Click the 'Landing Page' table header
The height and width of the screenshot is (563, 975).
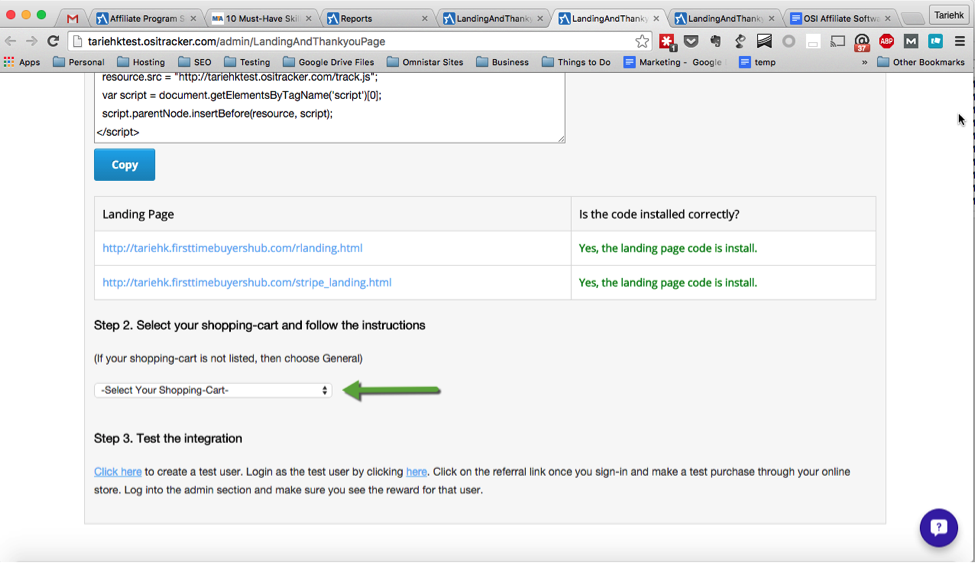138,215
